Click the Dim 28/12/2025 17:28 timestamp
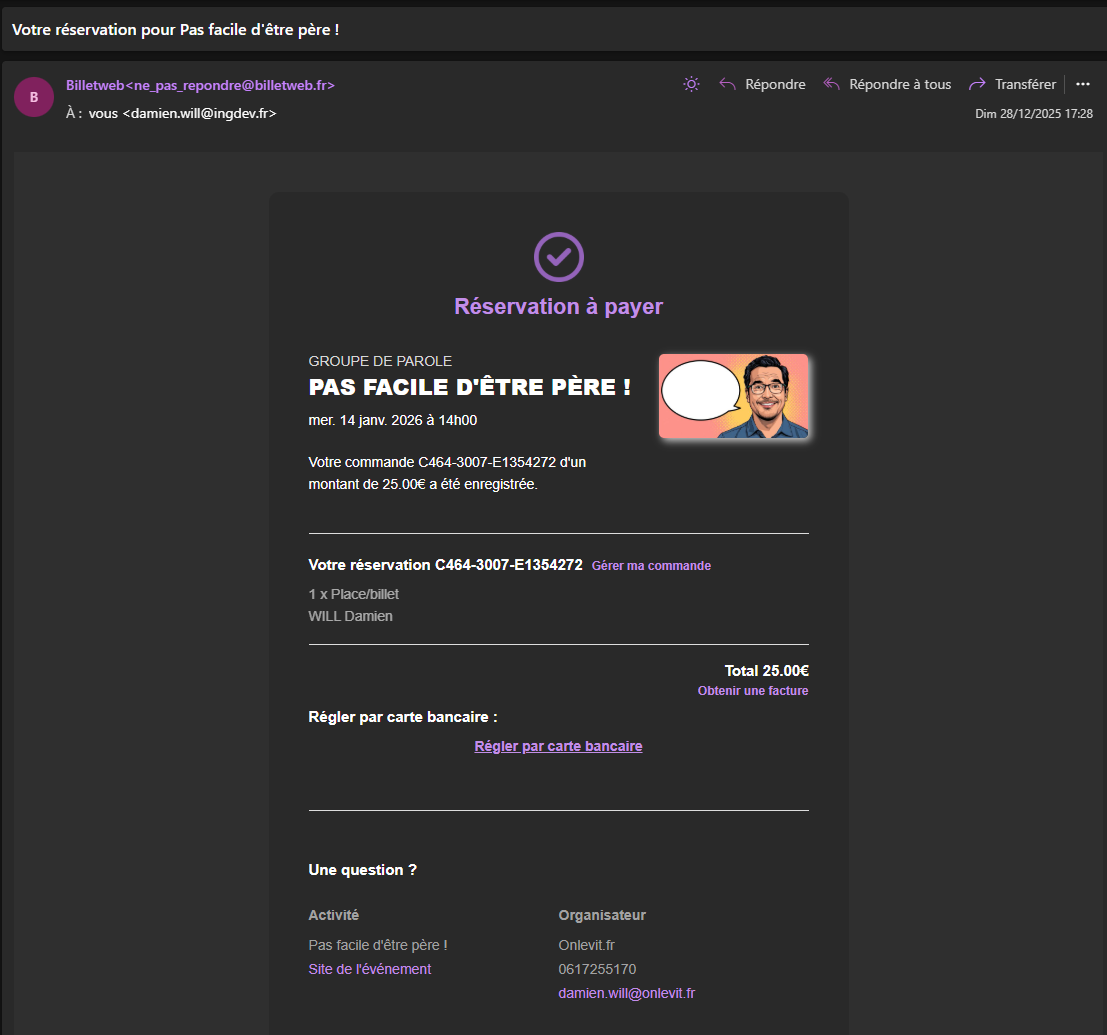Screen dimensions: 1107x1035 (1033, 114)
